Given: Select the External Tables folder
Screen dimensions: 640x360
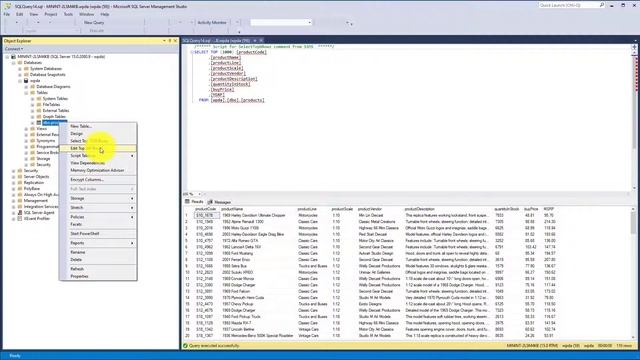Looking at the screenshot, I should 56,111.
